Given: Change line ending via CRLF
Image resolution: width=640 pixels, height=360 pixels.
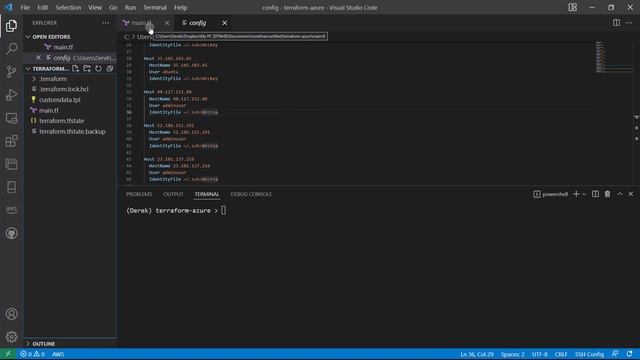Looking at the screenshot, I should click(x=561, y=354).
